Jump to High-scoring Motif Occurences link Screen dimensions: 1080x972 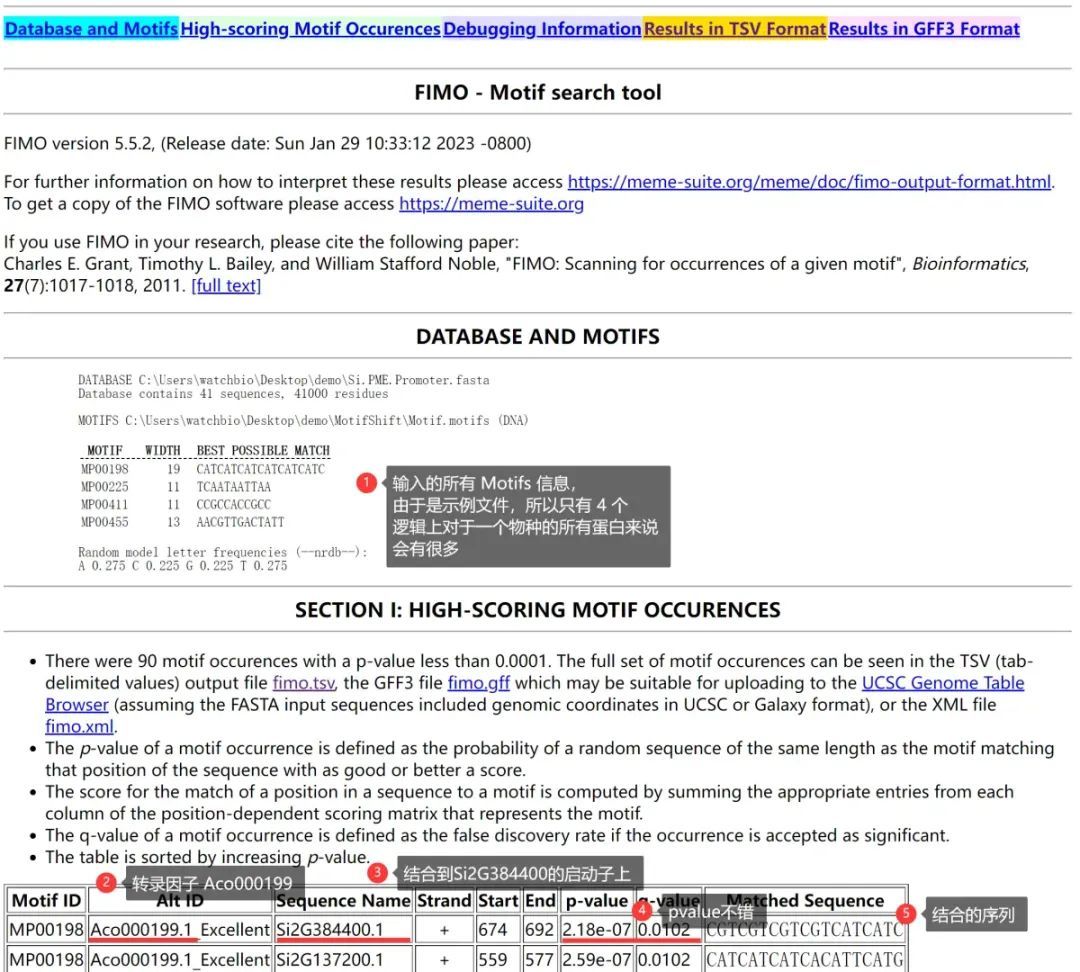pyautogui.click(x=310, y=29)
